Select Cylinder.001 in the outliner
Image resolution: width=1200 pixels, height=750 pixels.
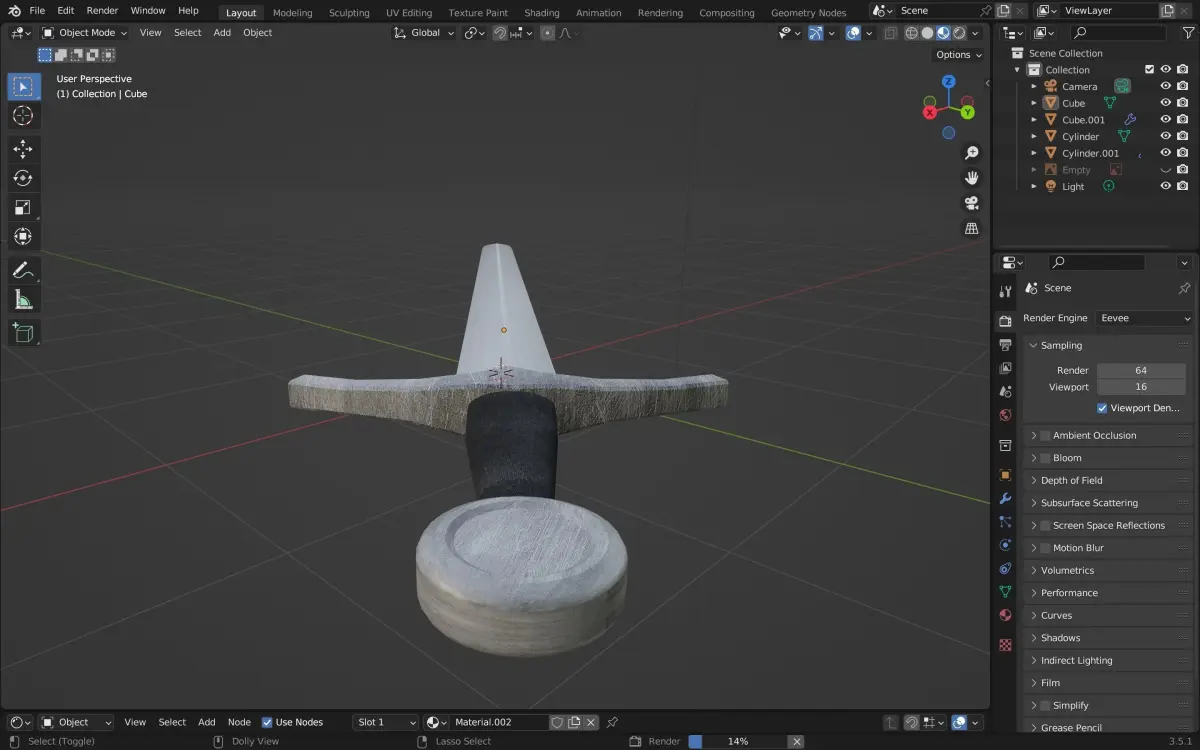click(1090, 154)
